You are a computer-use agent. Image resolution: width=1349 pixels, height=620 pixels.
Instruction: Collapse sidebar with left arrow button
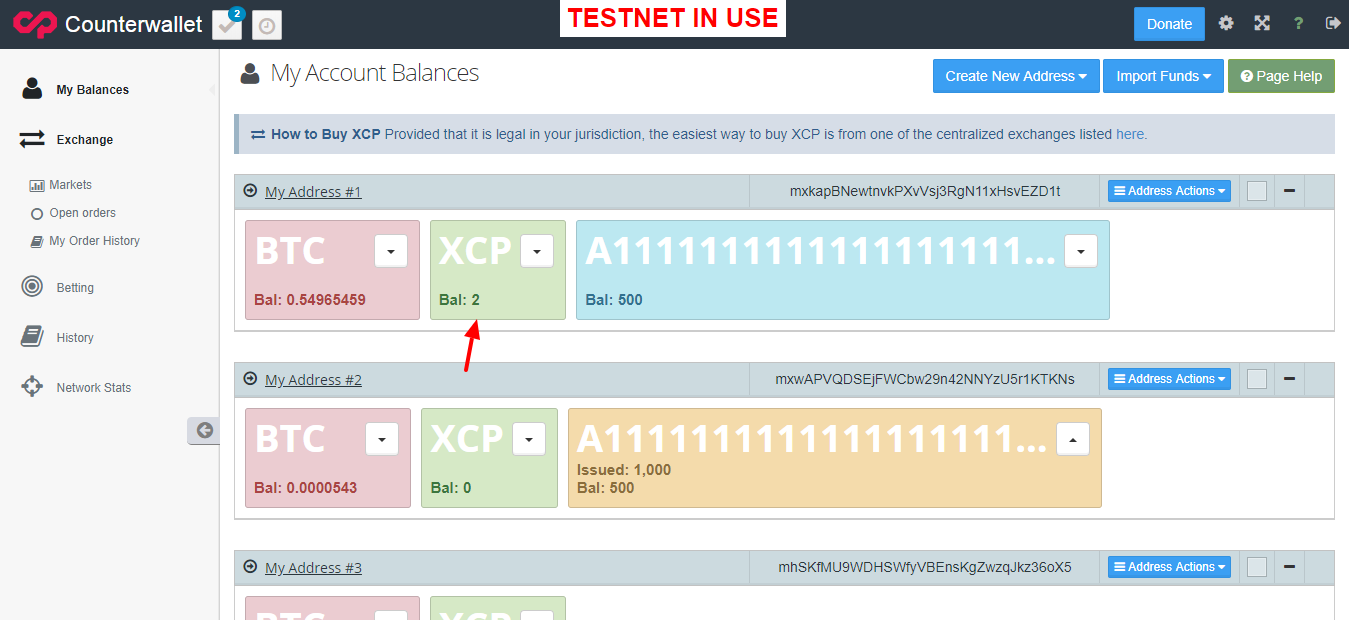(x=204, y=430)
